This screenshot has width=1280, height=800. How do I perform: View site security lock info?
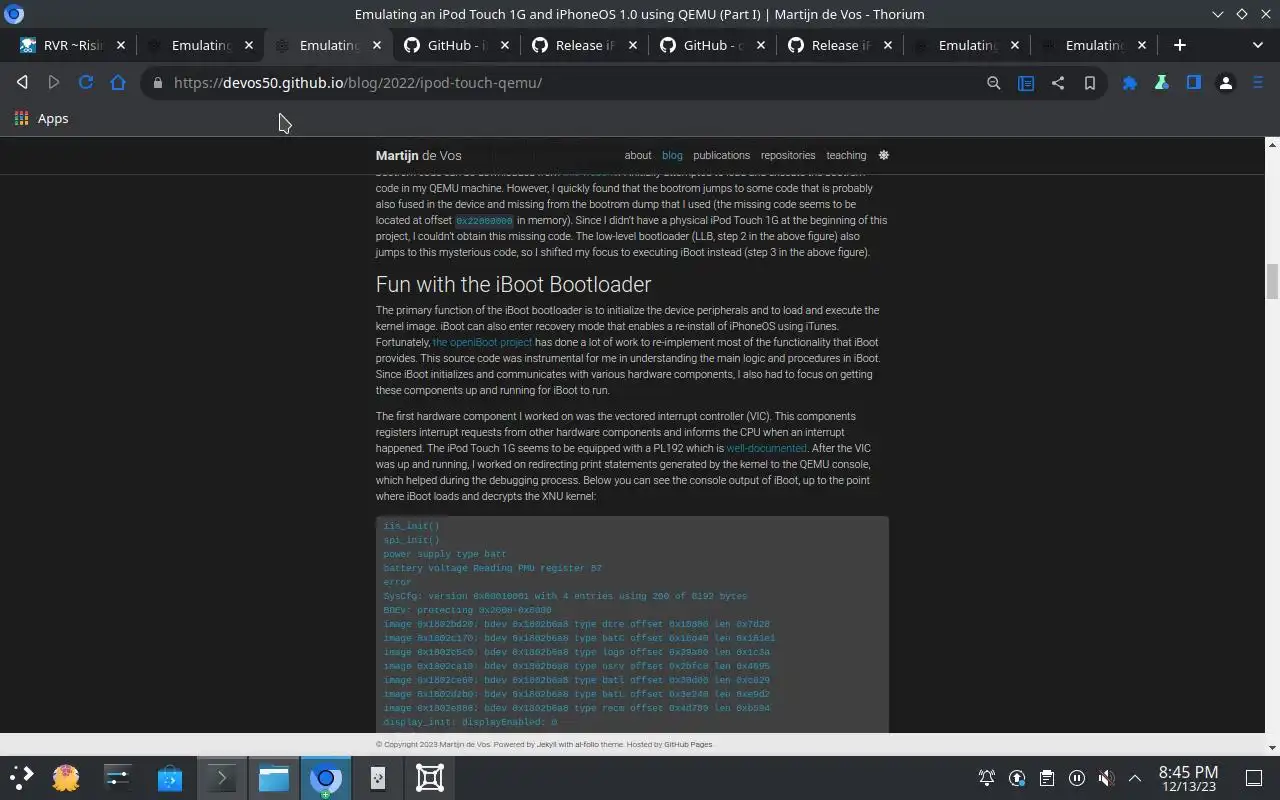pyautogui.click(x=157, y=83)
